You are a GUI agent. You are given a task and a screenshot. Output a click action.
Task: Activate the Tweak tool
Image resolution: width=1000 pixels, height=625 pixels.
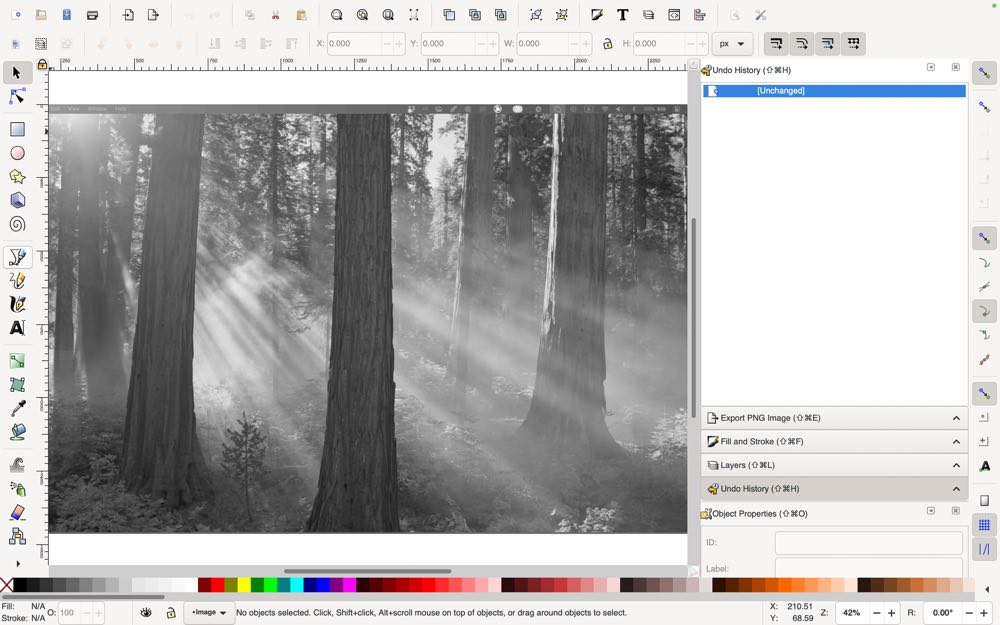pyautogui.click(x=17, y=465)
